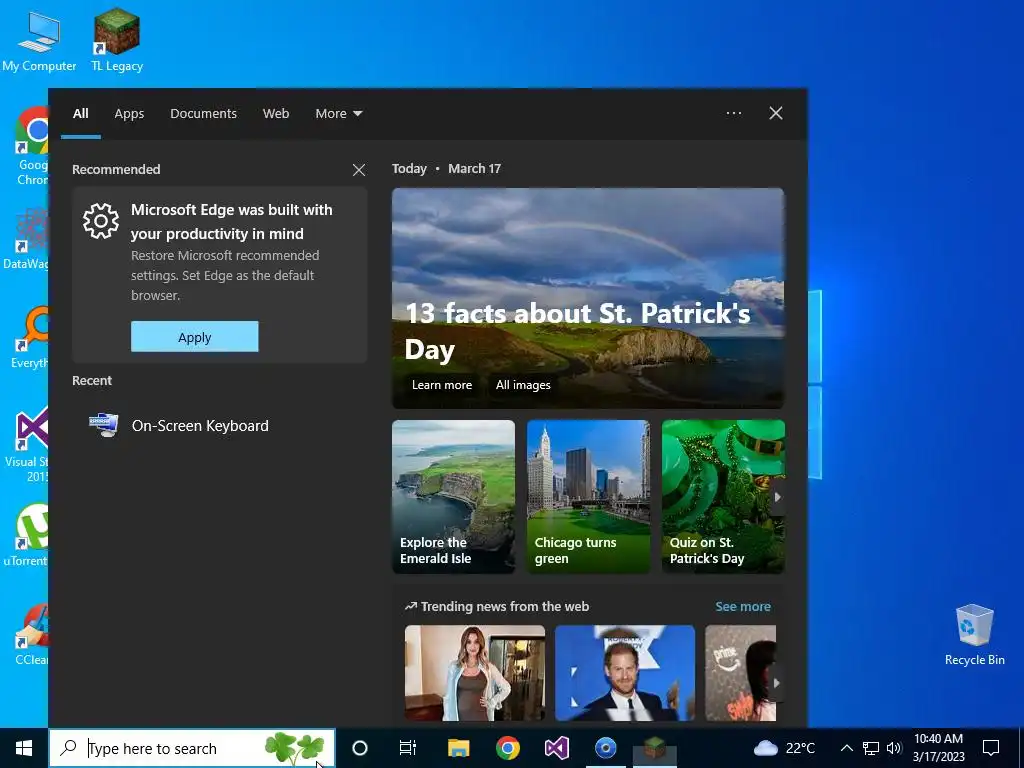Screen dimensions: 1024x768
Task: Close the search panel
Action: click(776, 113)
